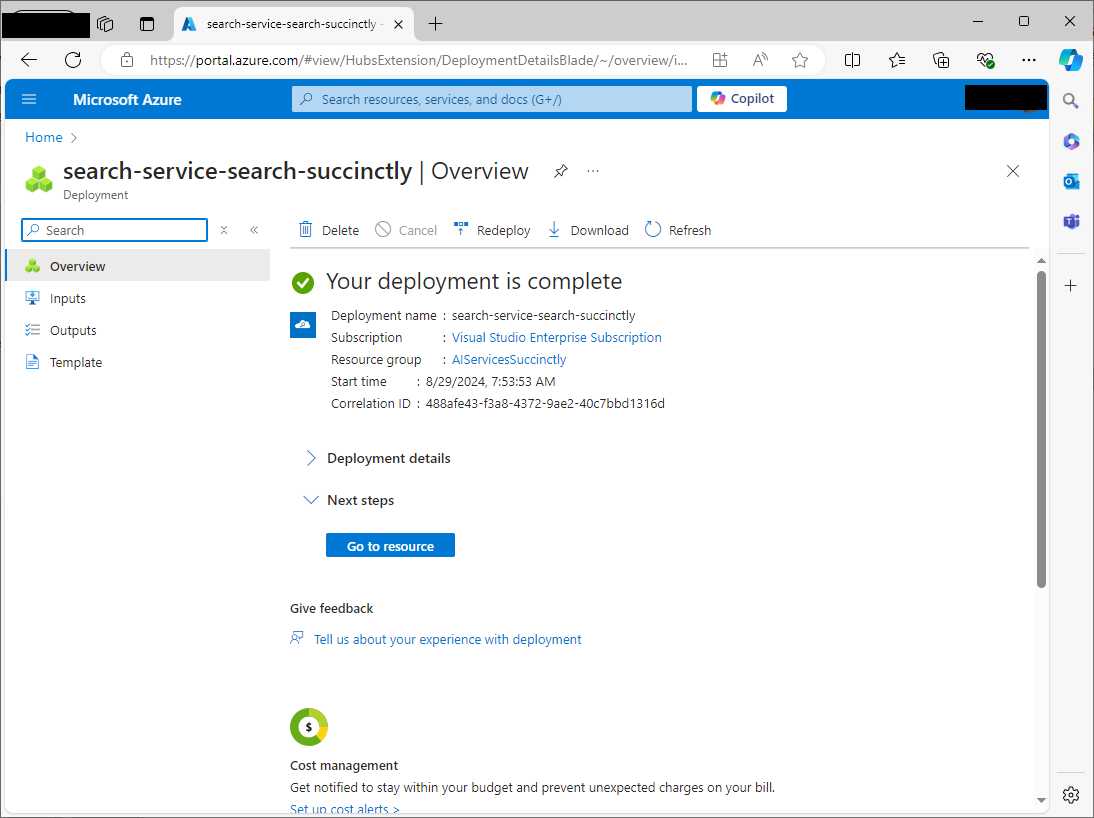Image resolution: width=1094 pixels, height=818 pixels.
Task: Toggle Edge split screen icon
Action: (852, 60)
